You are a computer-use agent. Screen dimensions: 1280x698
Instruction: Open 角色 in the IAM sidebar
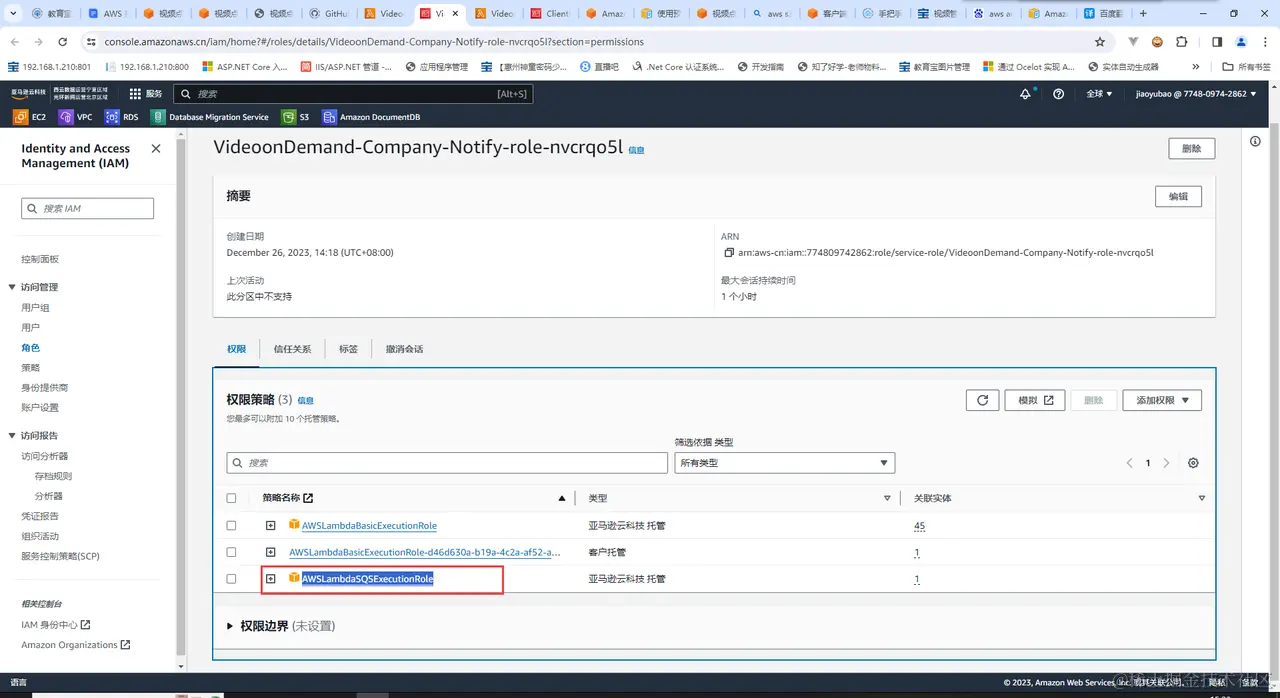pos(31,347)
